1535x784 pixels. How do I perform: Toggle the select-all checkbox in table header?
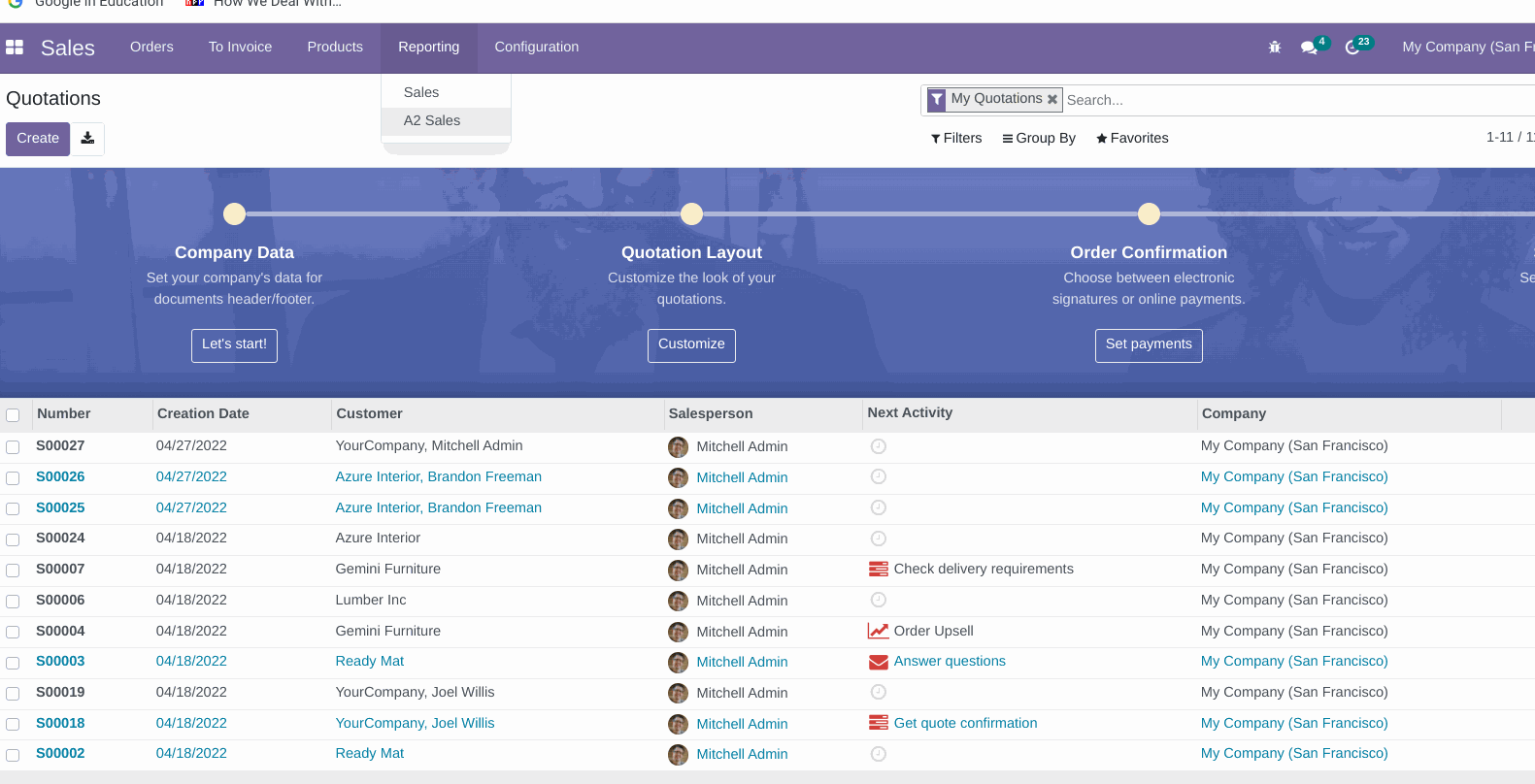13,415
